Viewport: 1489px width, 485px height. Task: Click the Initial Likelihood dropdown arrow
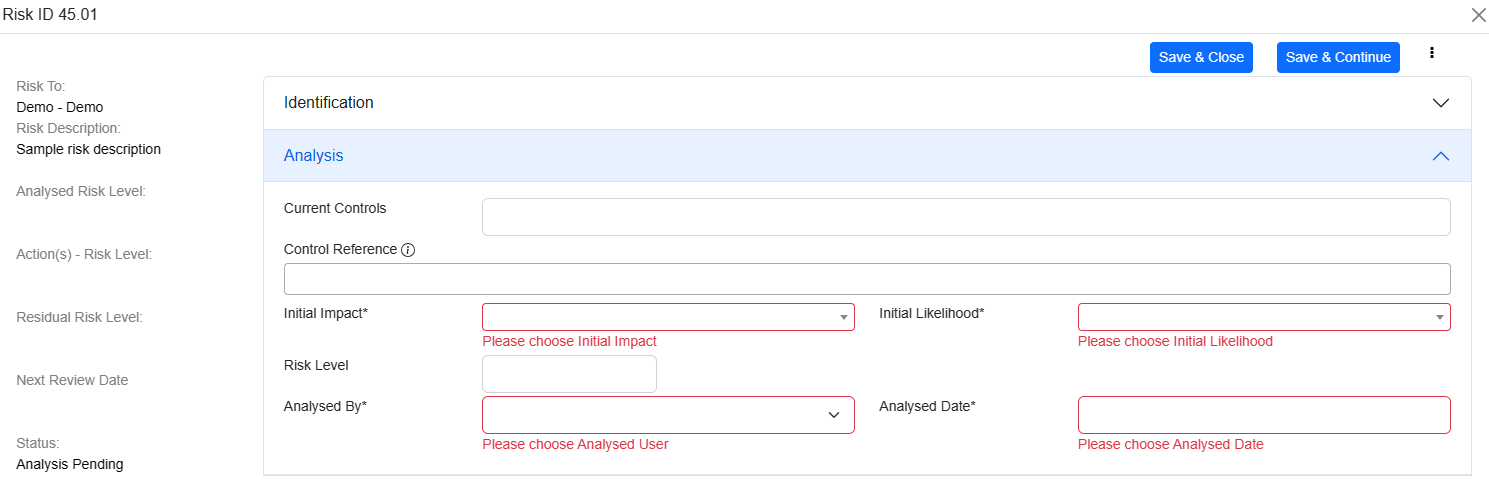1439,318
